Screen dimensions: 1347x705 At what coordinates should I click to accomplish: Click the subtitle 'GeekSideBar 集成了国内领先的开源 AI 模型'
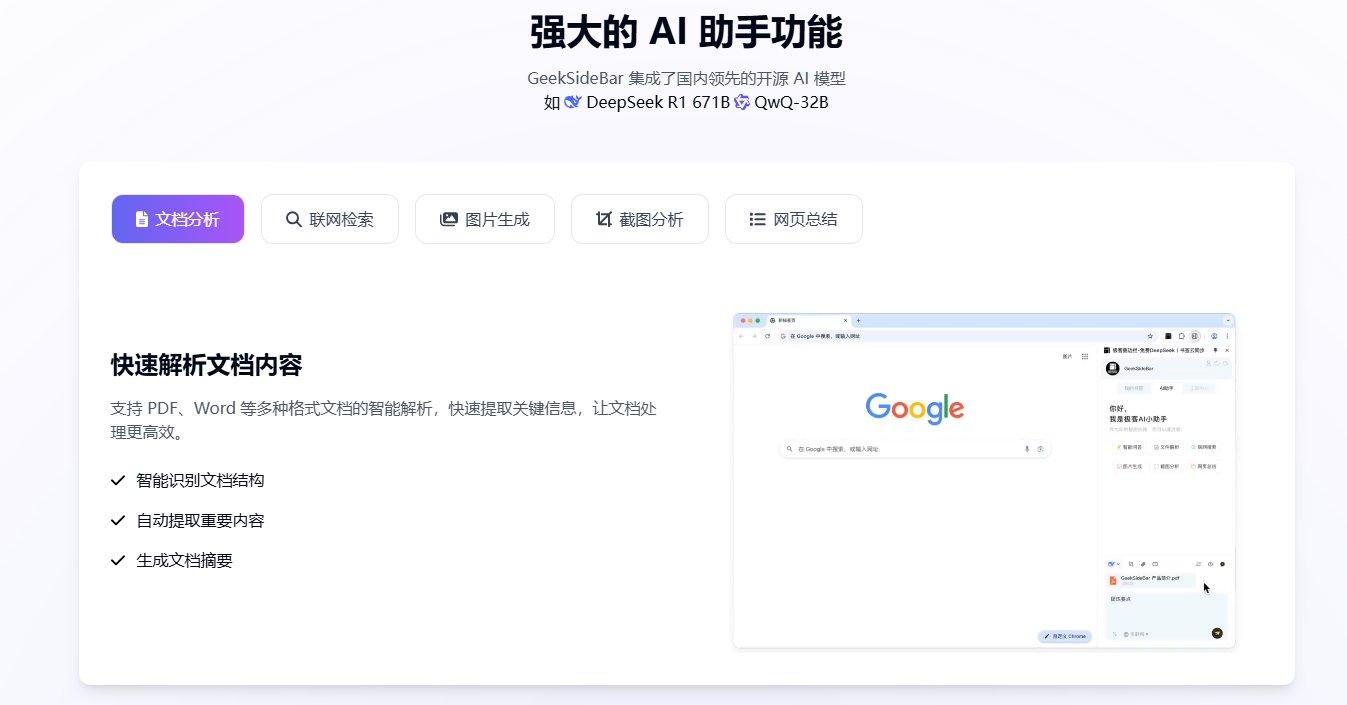[686, 78]
